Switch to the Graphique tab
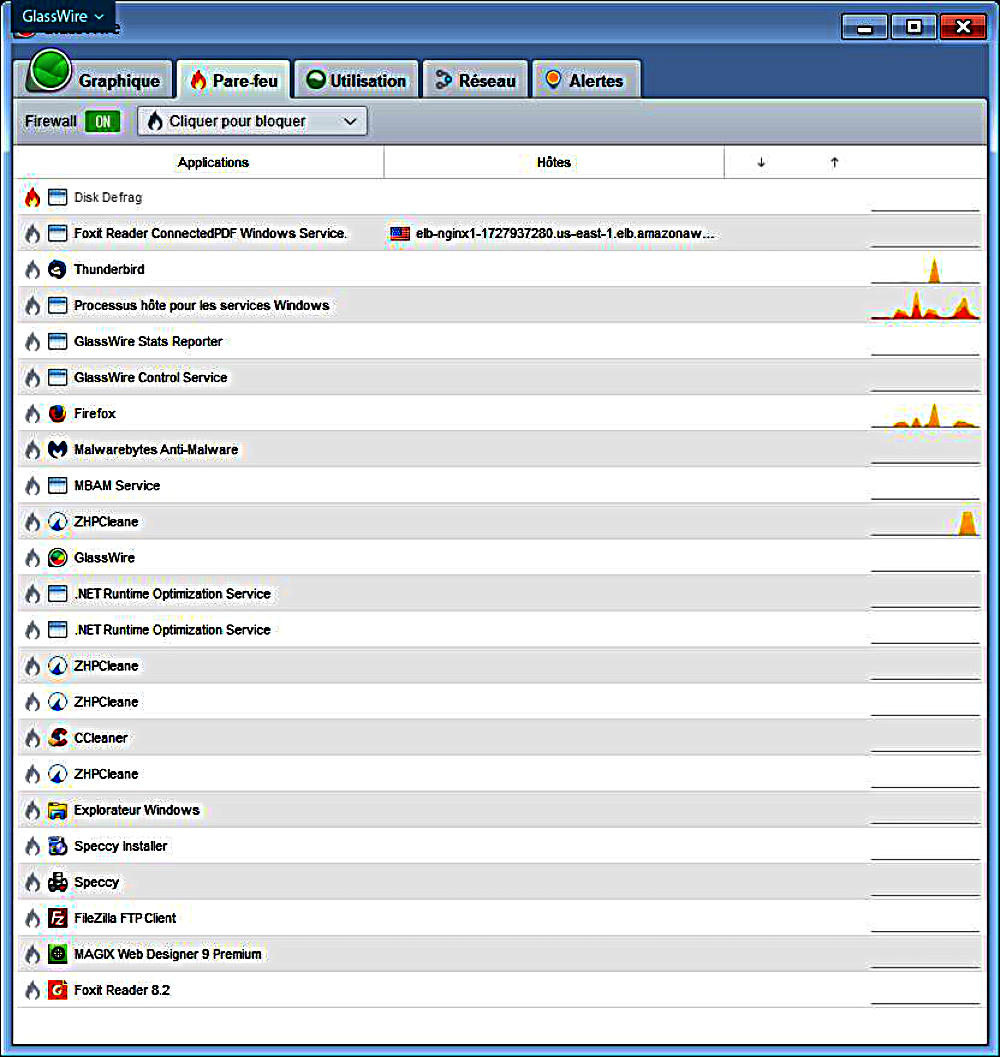The image size is (1000, 1058). [x=94, y=80]
